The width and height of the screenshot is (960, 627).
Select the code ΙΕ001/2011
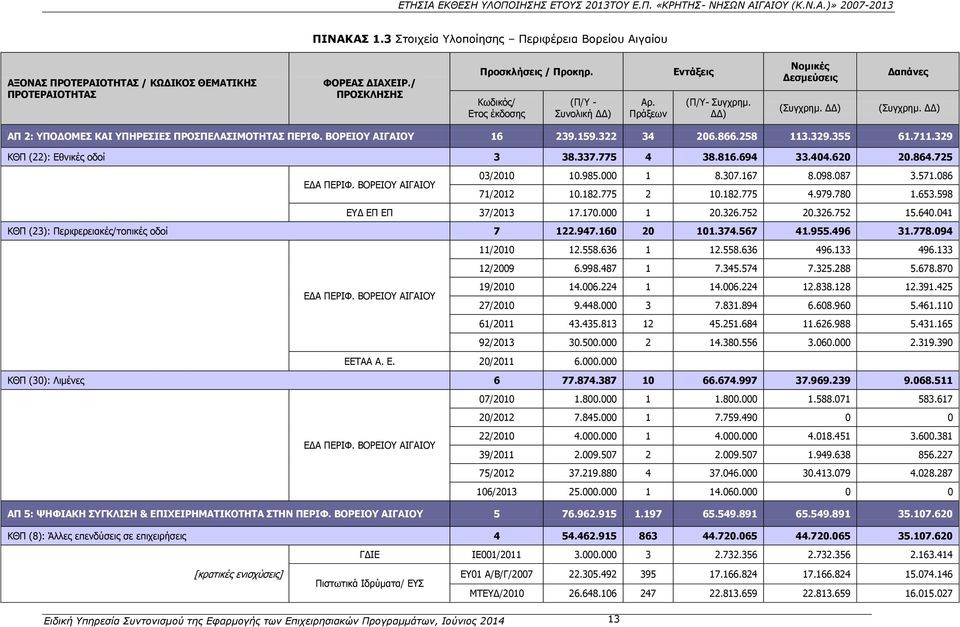[x=497, y=555]
